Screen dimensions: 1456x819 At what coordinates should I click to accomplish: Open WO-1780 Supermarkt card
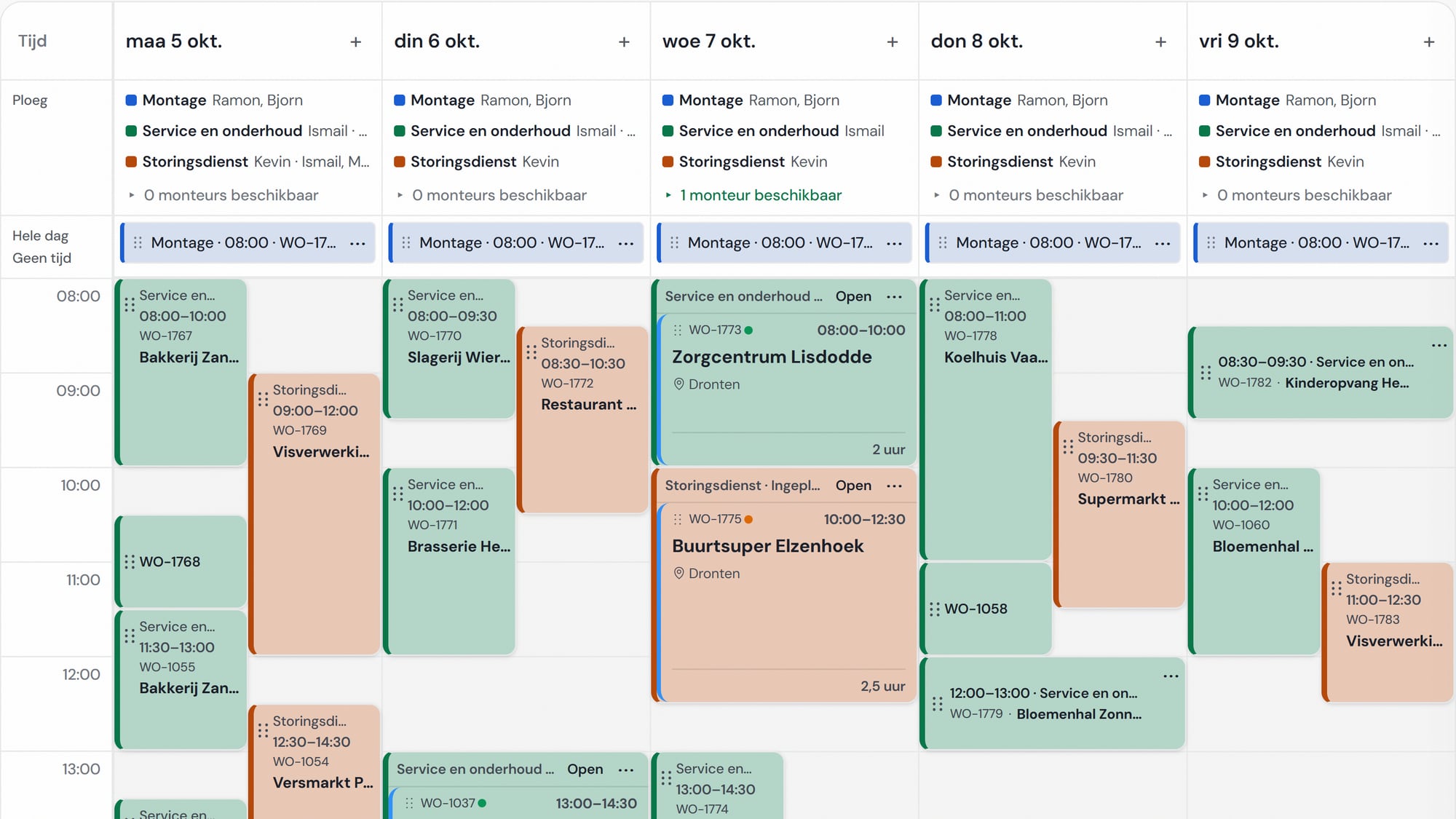click(1120, 514)
